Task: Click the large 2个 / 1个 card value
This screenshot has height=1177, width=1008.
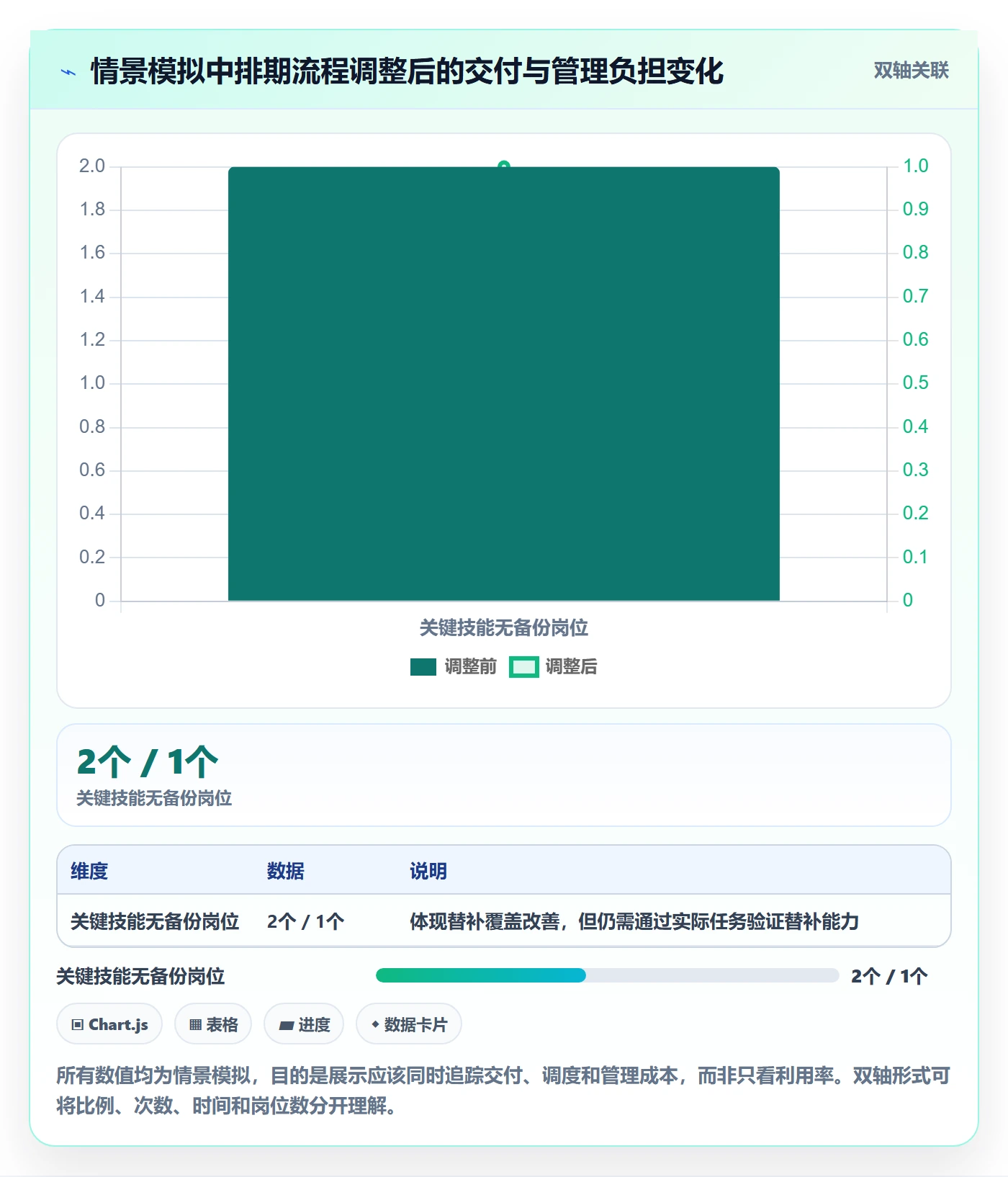Action: pos(148,762)
